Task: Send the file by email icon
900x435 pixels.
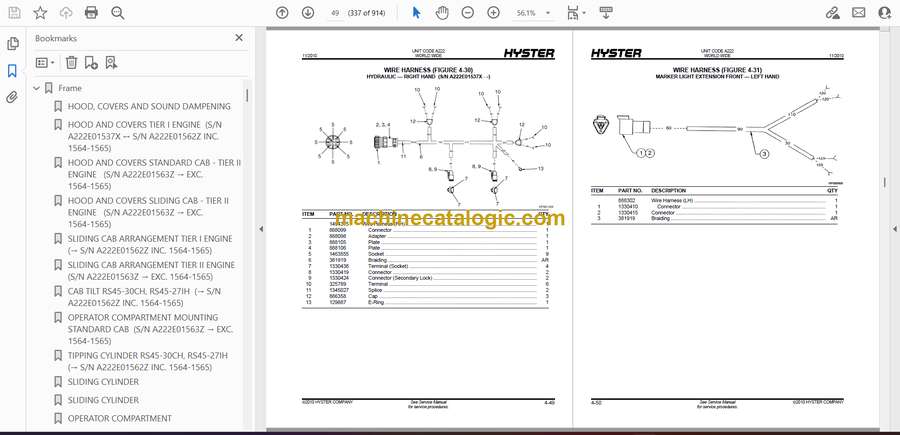Action: (859, 13)
